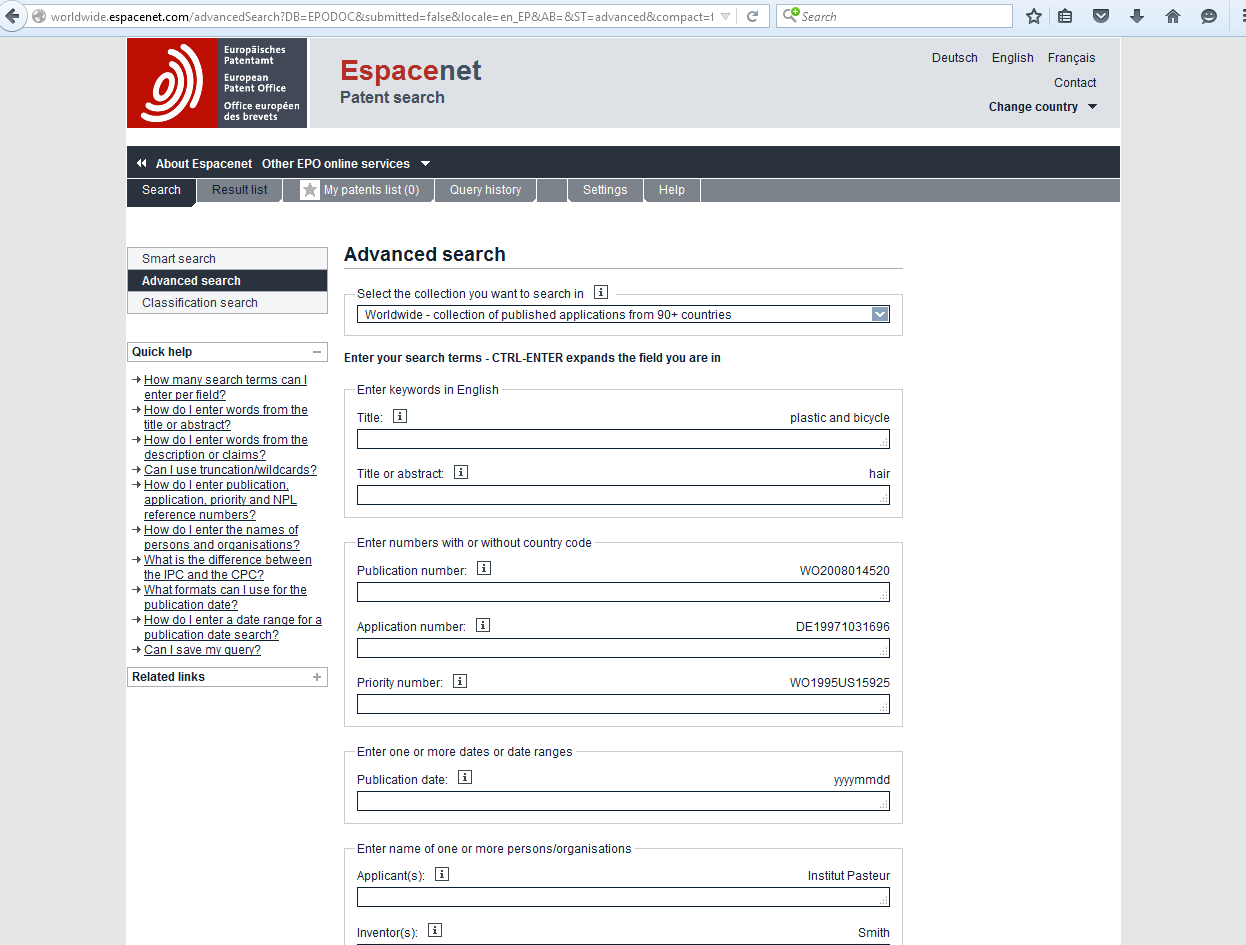Screen dimensions: 1246x945
Task: Click info icon beside Publication number
Action: pyautogui.click(x=484, y=569)
